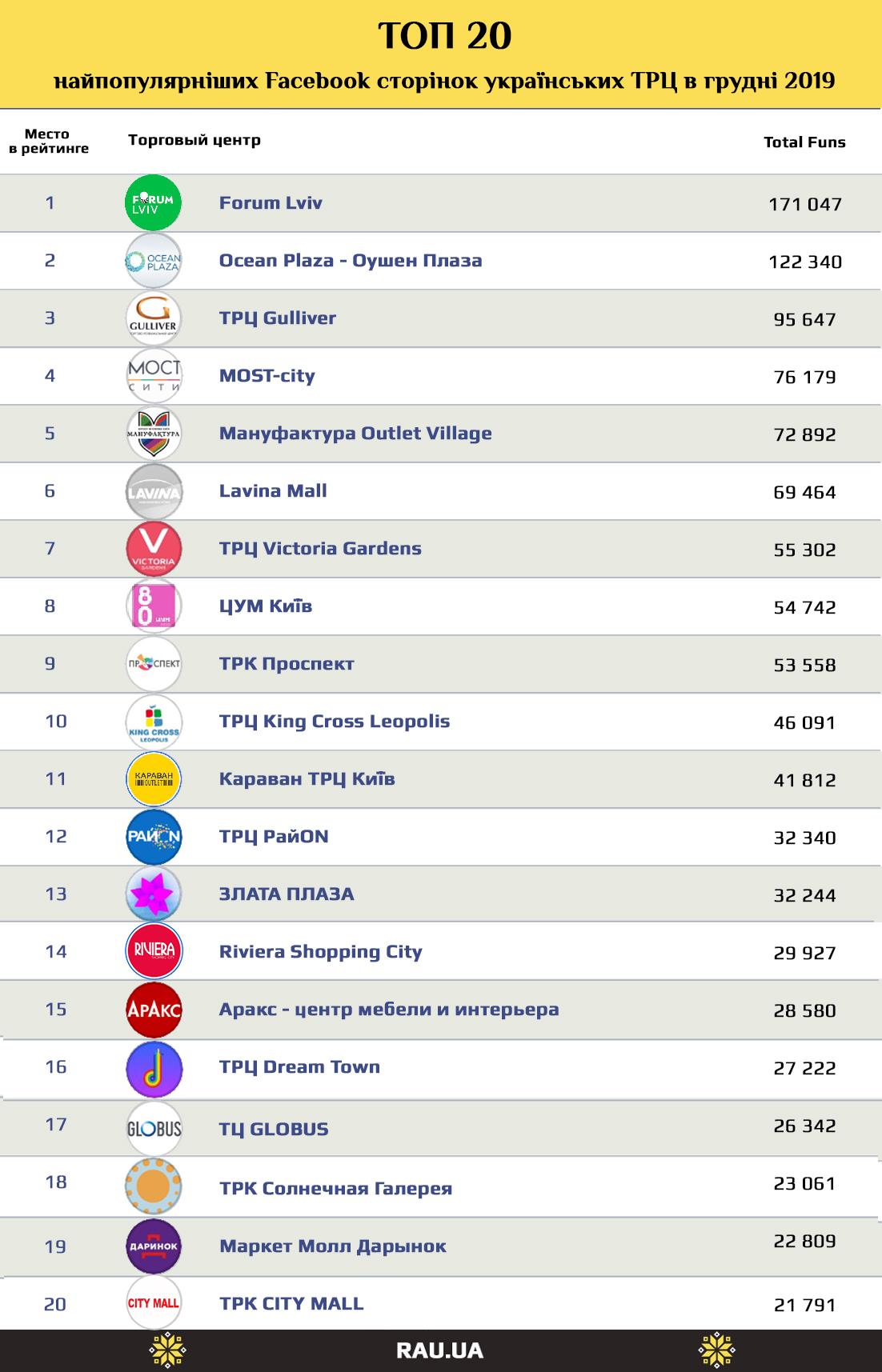Click the ТРК Проспект name
This screenshot has height=1372, width=882.
coord(287,663)
